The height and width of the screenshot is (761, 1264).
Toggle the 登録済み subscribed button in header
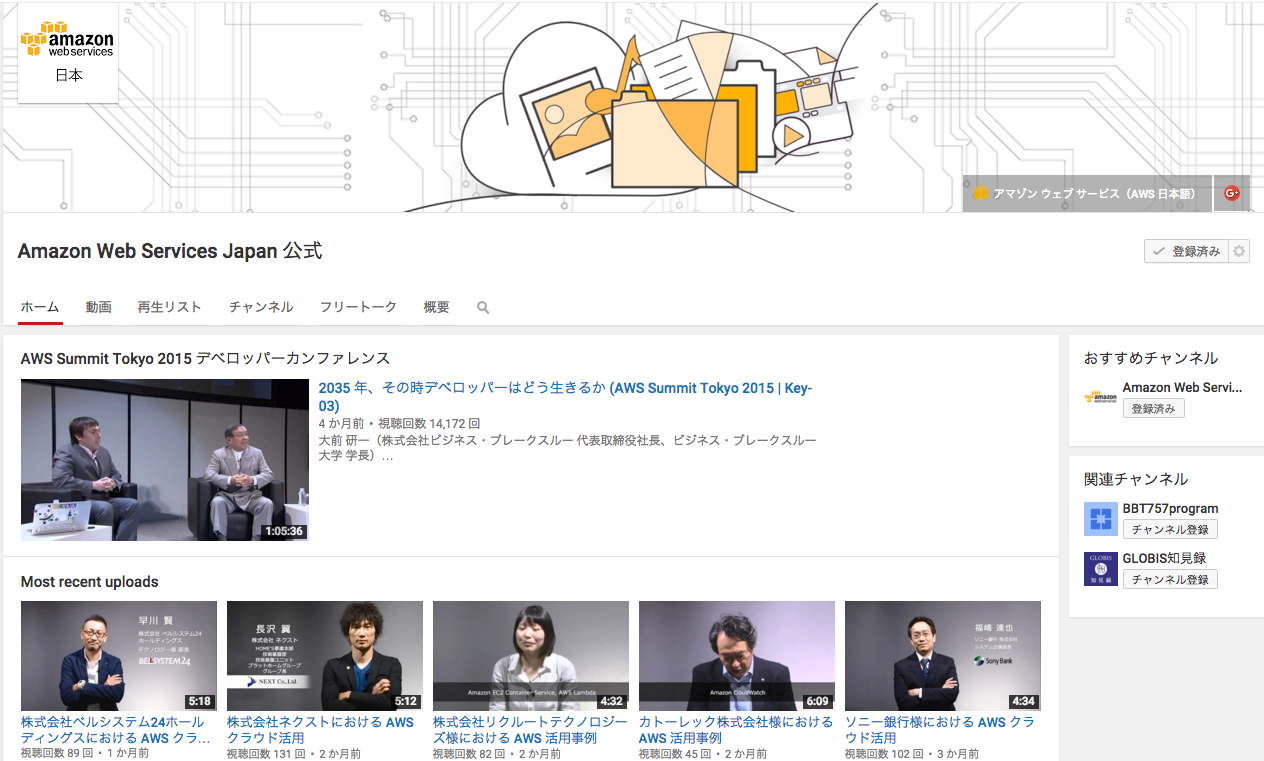coord(1186,251)
